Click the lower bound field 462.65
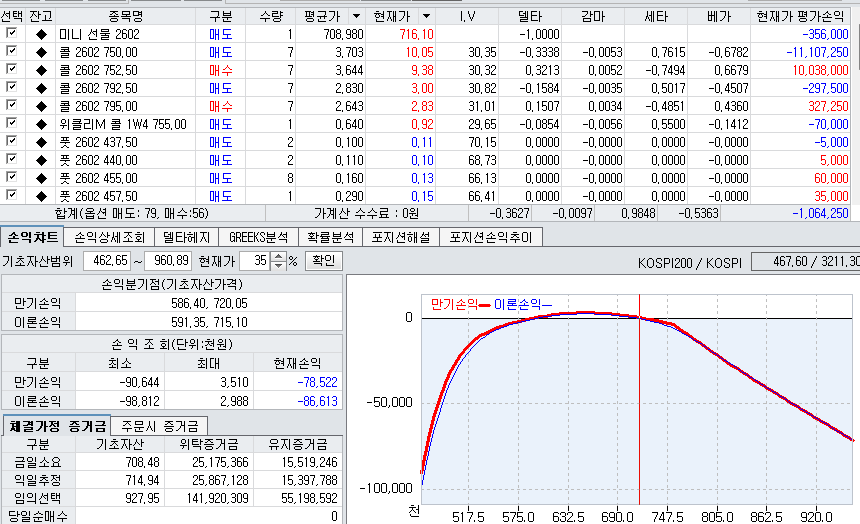This screenshot has width=860, height=524. click(x=107, y=261)
